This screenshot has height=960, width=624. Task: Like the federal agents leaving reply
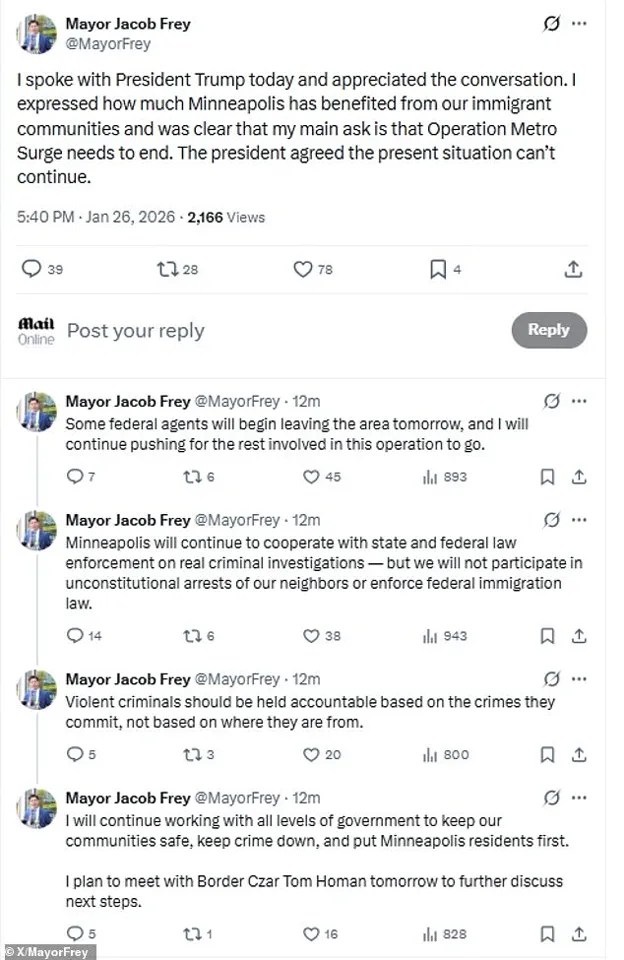[x=311, y=477]
